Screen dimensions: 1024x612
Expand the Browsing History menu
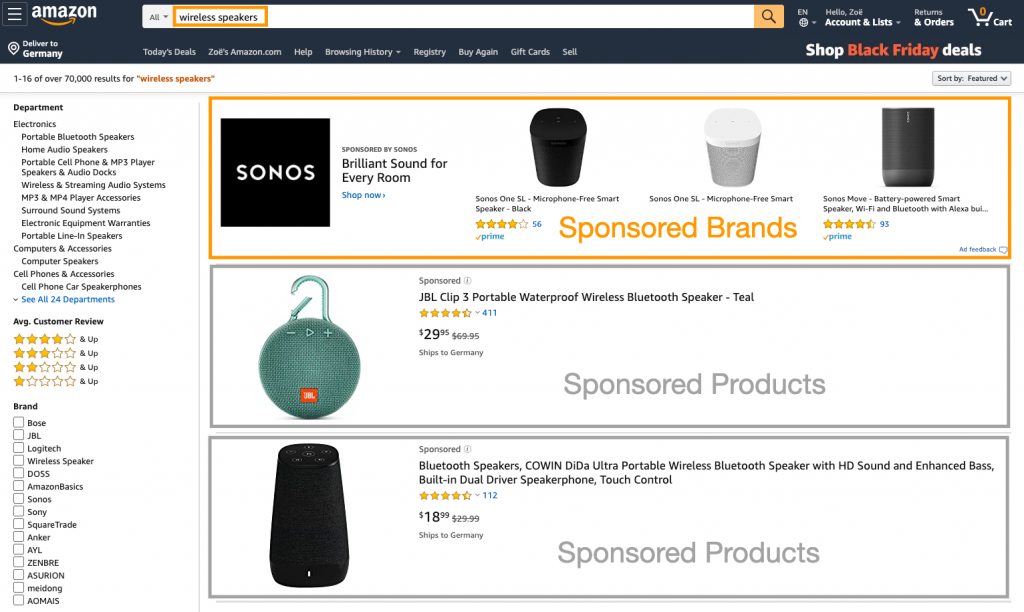(362, 51)
